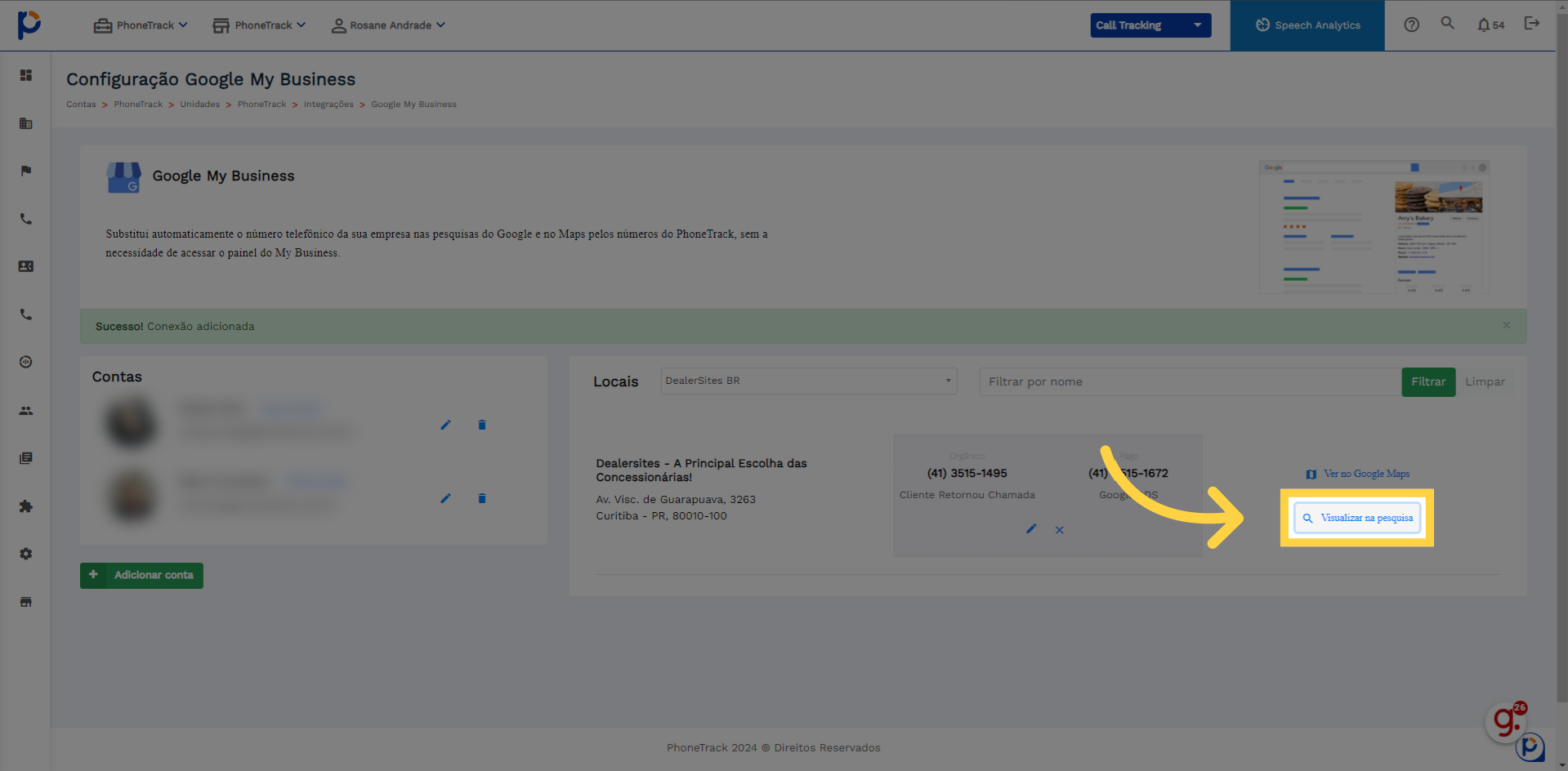Screen dimensions: 1568x771
Task: Open the gear settings sidebar icon
Action: point(26,554)
